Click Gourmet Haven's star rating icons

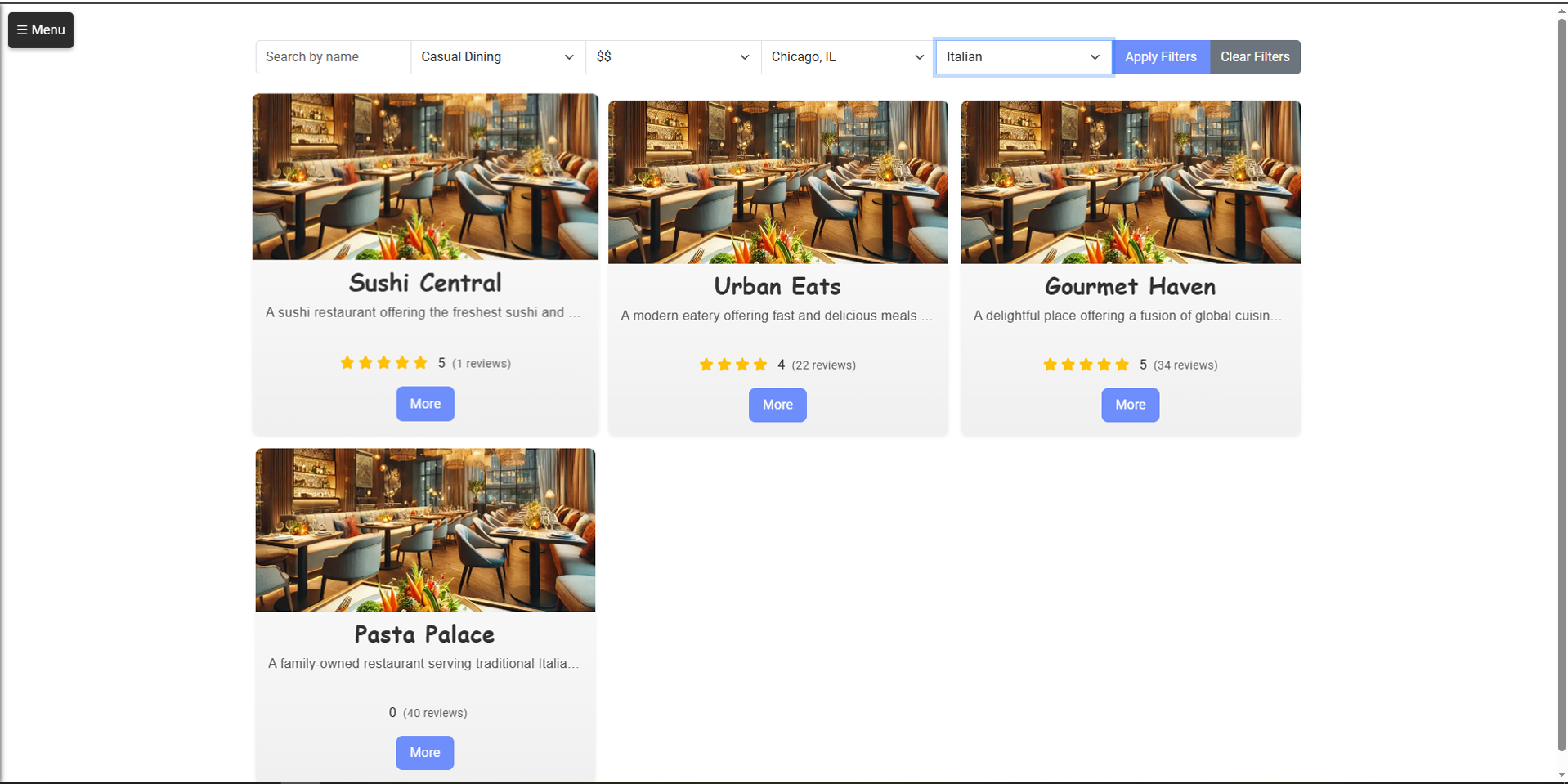pyautogui.click(x=1086, y=365)
